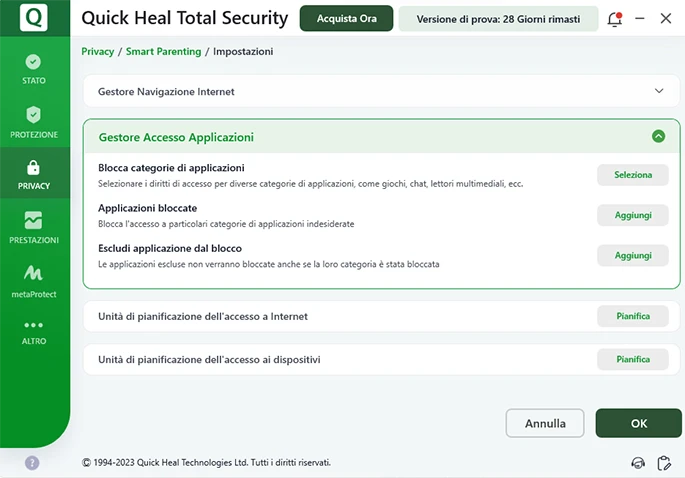Click the help question mark icon
Screen dimensions: 685x478
32,463
